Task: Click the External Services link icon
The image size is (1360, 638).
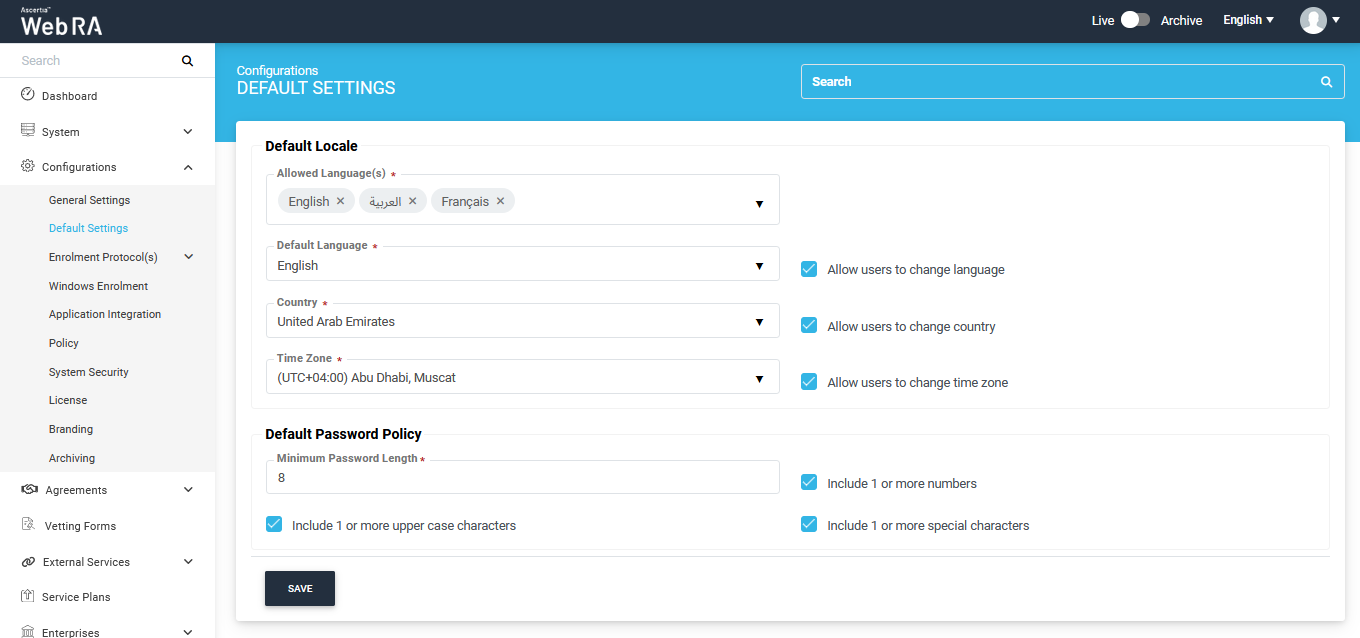Action: (x=28, y=562)
